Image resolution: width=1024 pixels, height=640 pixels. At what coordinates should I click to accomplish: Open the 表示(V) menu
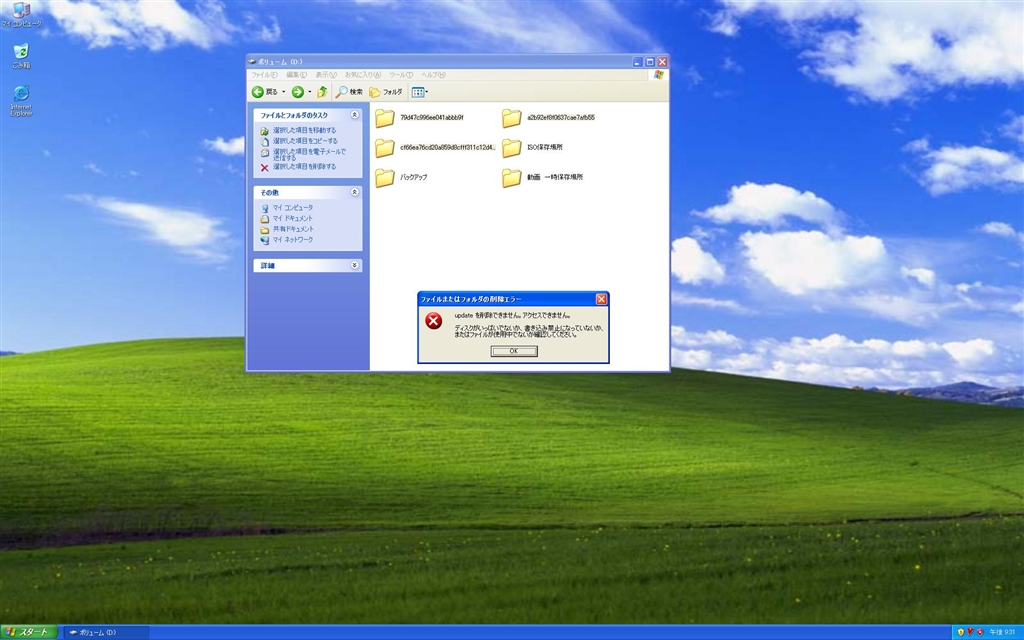[326, 75]
